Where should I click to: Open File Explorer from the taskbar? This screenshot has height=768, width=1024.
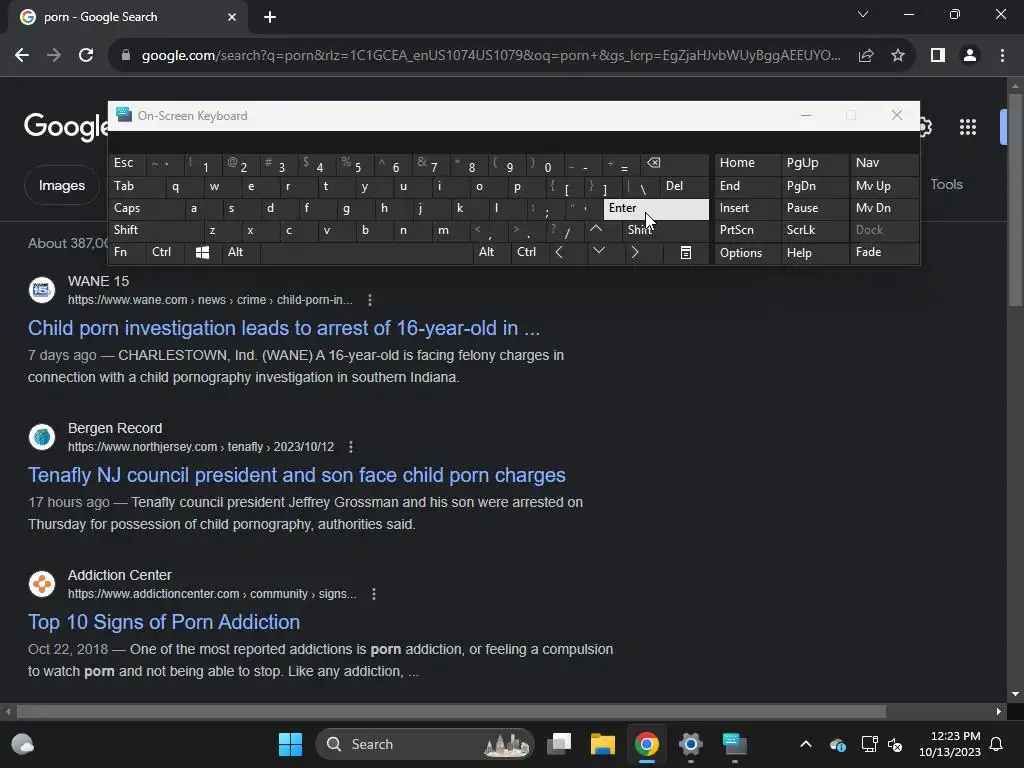(603, 744)
